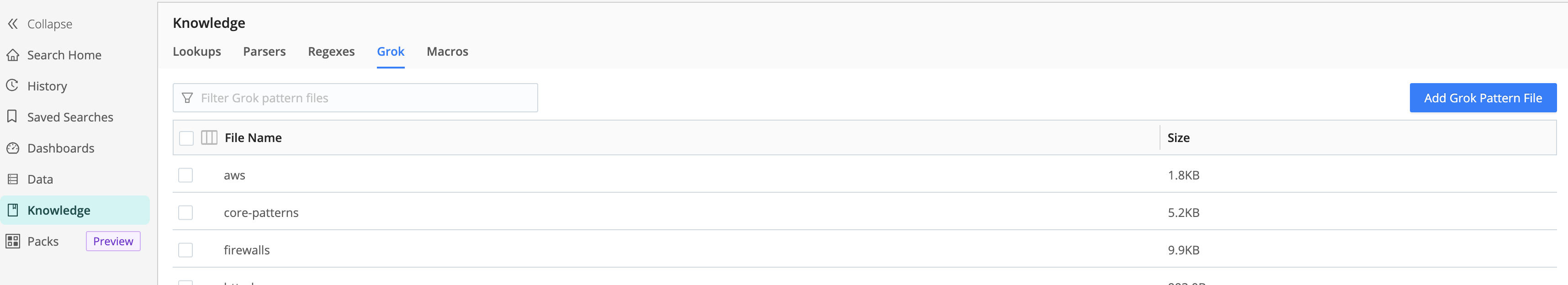The image size is (1568, 285).
Task: Open the Parsers tab
Action: [264, 52]
